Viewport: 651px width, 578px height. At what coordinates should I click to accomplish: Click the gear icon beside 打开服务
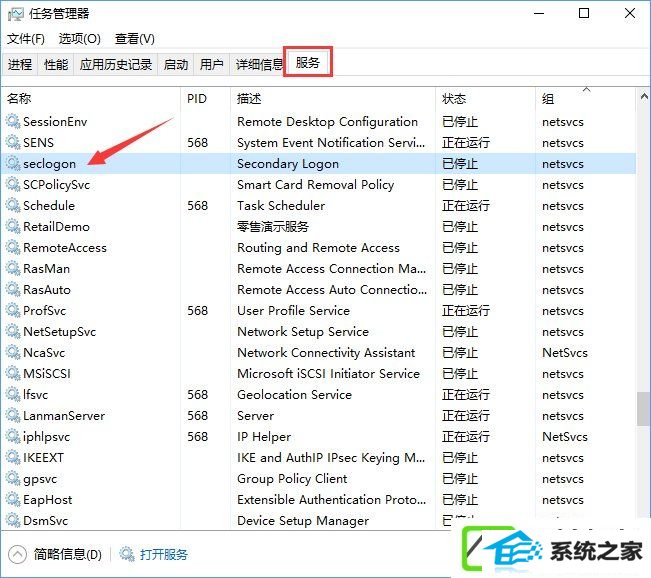[x=127, y=554]
